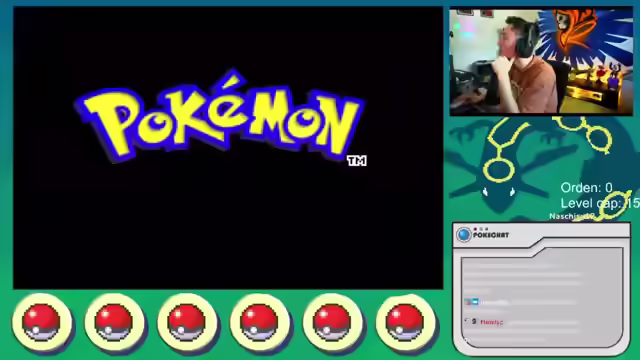Click the Orden: 0 counter text
The width and height of the screenshot is (640, 360).
(x=587, y=188)
